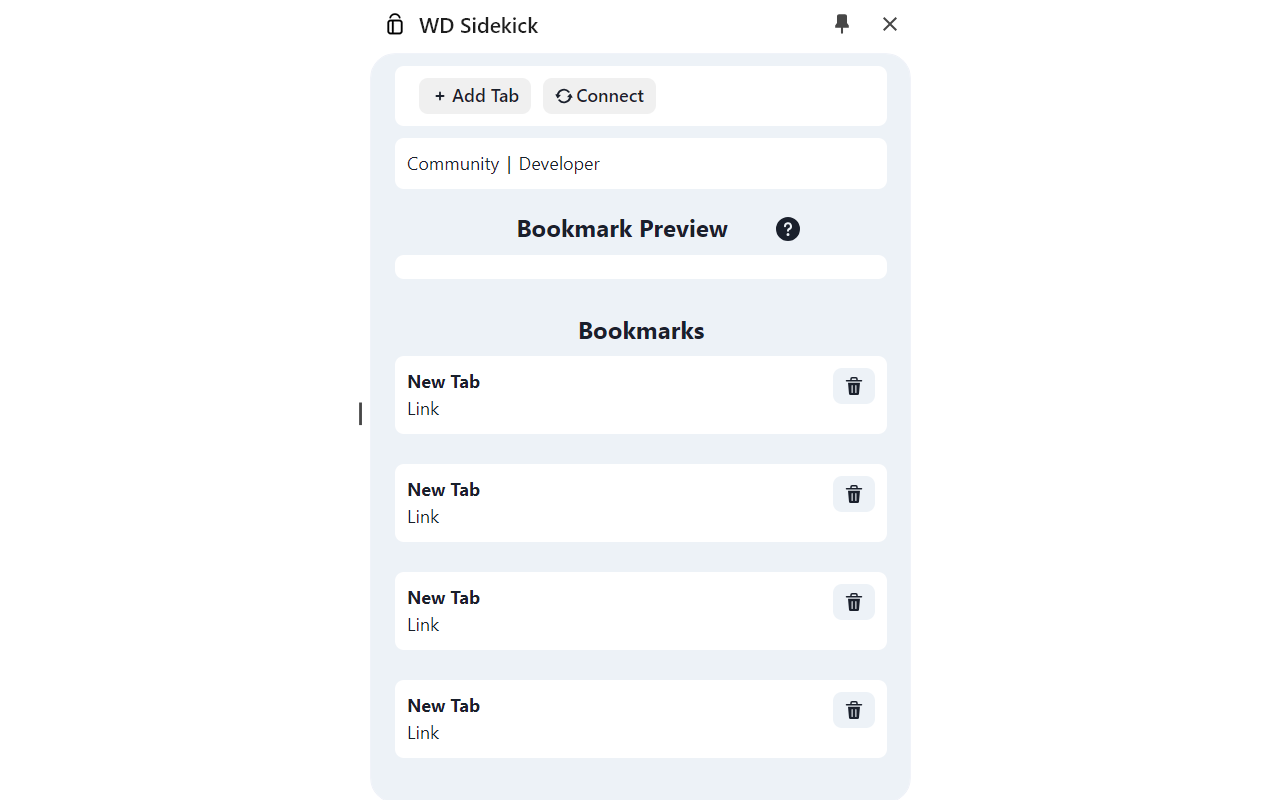The image size is (1280, 800).
Task: Click the WD Sidekick logo icon
Action: pyautogui.click(x=395, y=25)
